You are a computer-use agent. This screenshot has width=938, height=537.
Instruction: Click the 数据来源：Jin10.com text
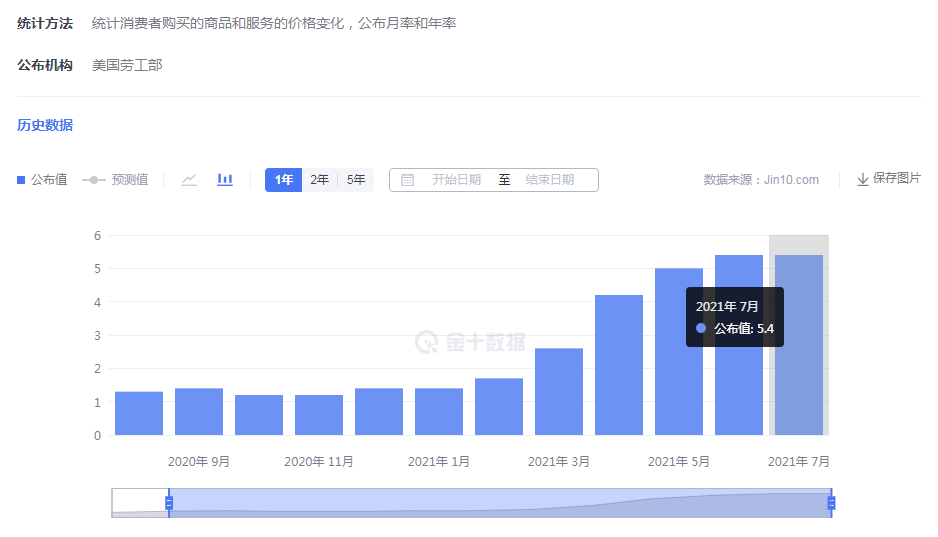761,179
